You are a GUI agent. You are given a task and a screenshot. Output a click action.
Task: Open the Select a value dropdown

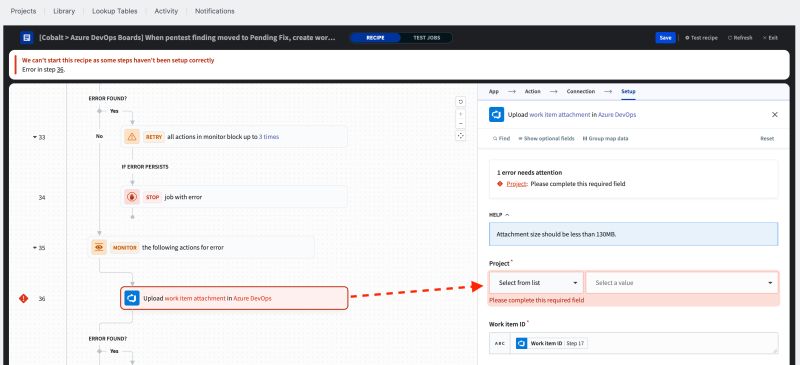pyautogui.click(x=682, y=283)
